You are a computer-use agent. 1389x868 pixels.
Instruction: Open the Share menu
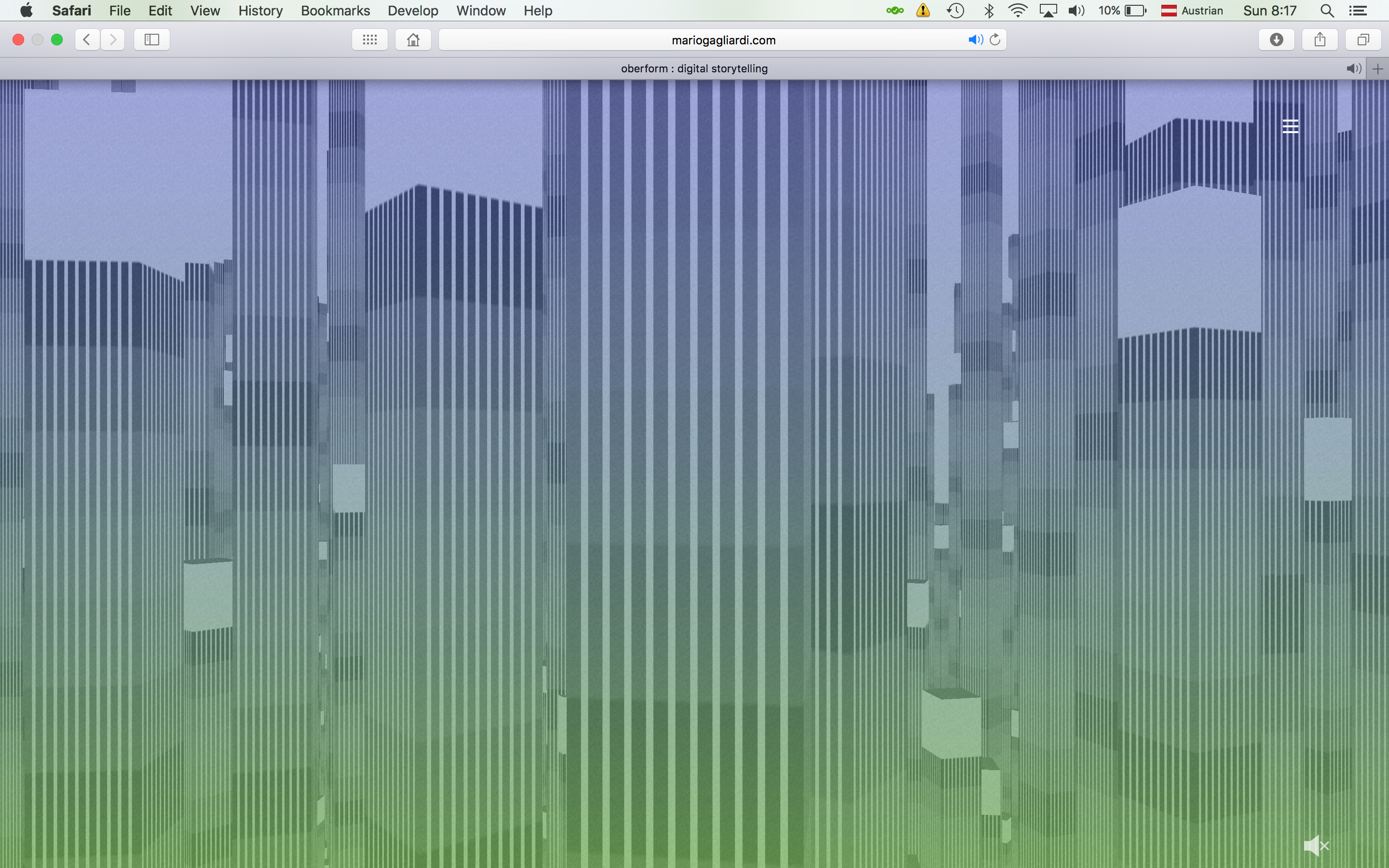1320,40
